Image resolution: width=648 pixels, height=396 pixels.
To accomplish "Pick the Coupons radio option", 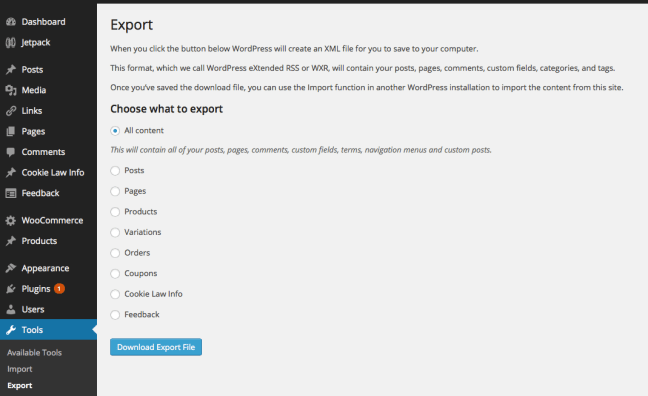I will (115, 274).
